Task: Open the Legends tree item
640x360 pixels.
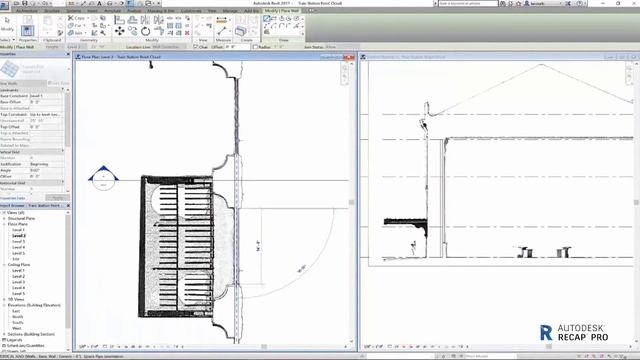Action: pos(14,340)
